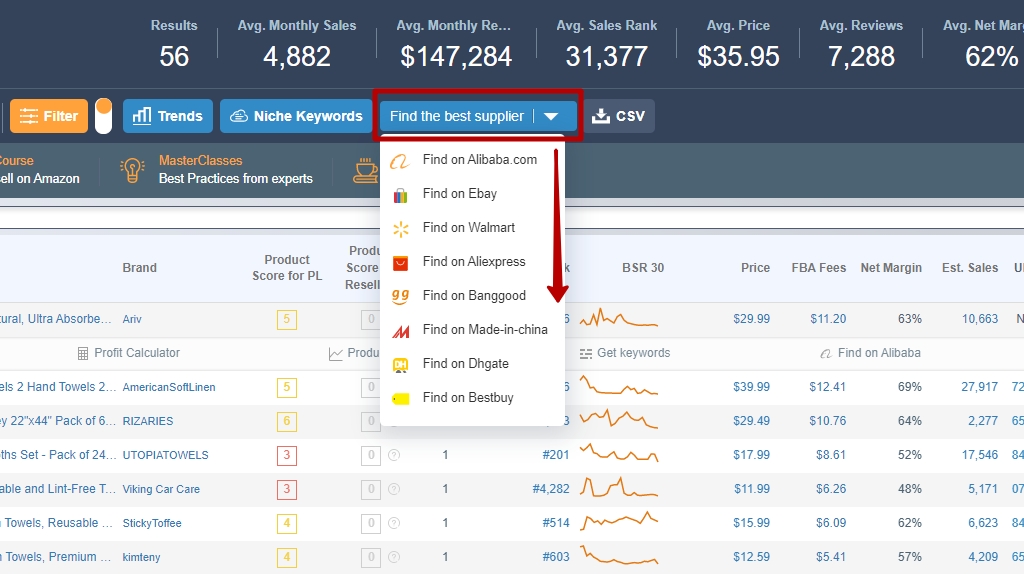
Task: Click the help icon in StickyToffee row
Action: (394, 523)
